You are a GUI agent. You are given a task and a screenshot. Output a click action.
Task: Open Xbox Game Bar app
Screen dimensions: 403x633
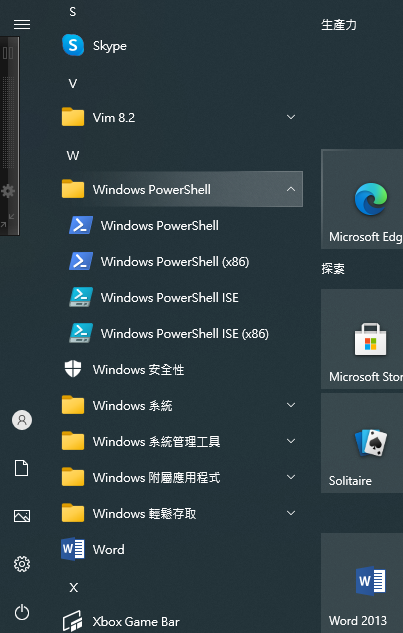pos(181,621)
